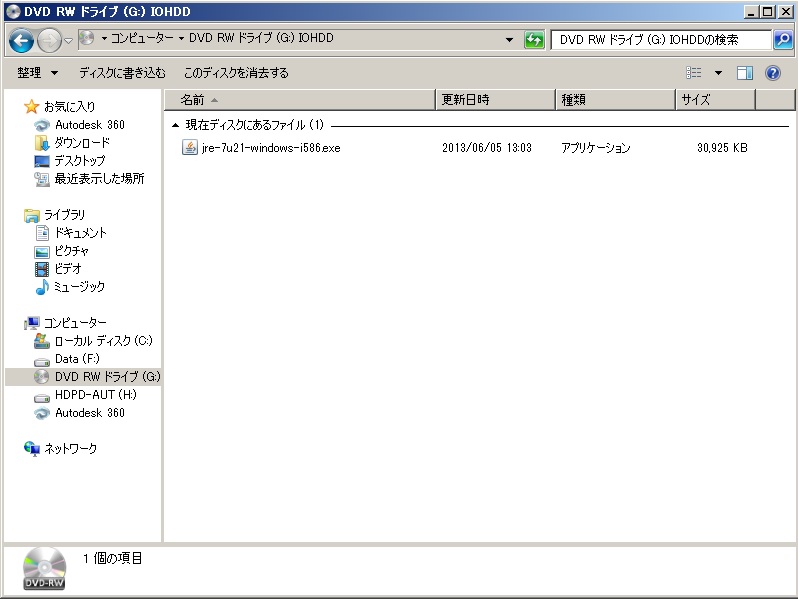The width and height of the screenshot is (798, 599).
Task: Click the green Refresh button
Action: (x=534, y=40)
